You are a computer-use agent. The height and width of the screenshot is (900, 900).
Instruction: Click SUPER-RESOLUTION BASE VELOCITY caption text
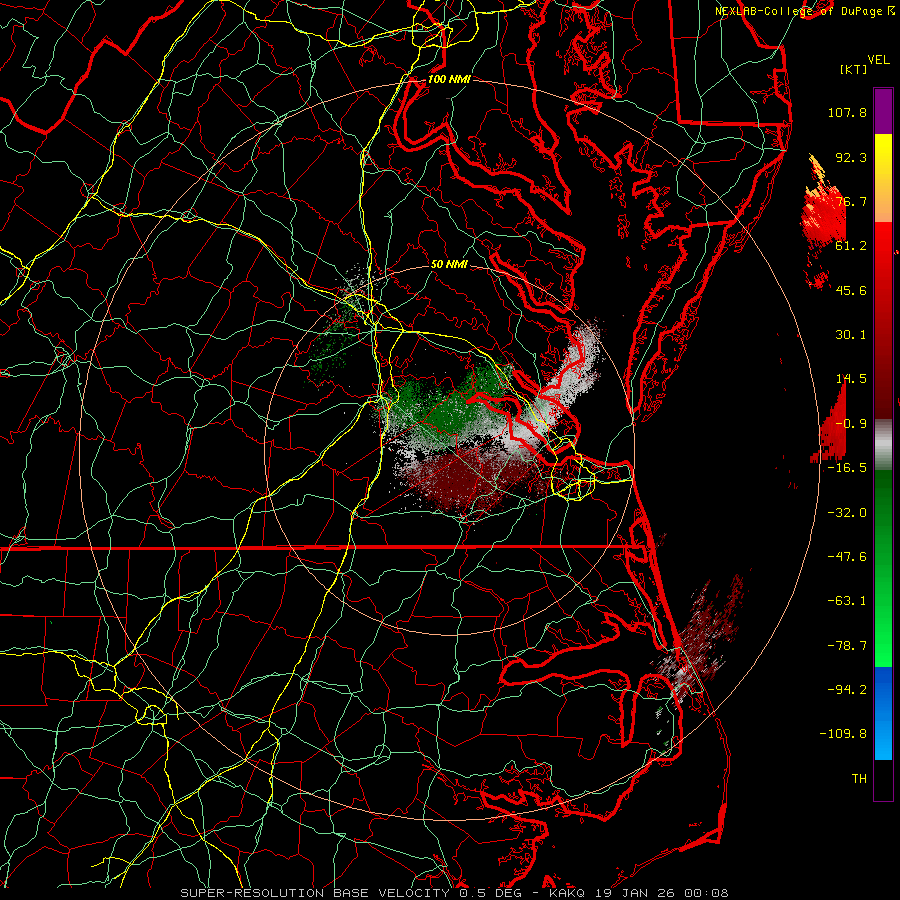click(317, 893)
